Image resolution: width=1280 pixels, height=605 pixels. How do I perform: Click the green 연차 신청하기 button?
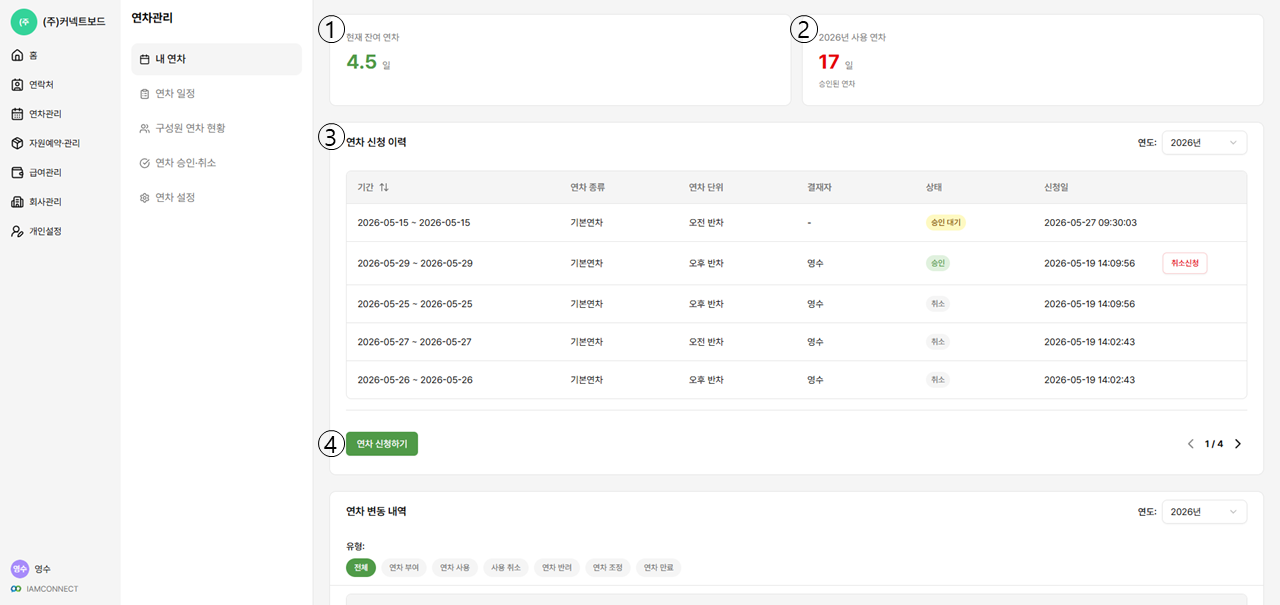click(382, 444)
